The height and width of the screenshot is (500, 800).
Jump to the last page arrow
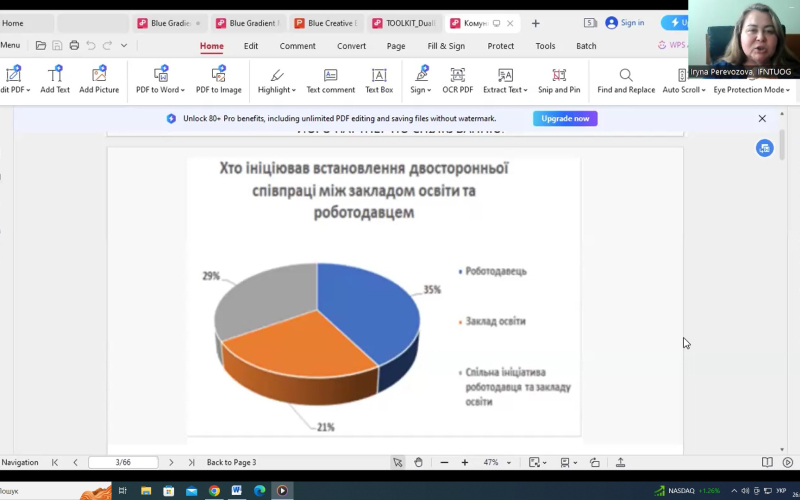(x=191, y=462)
